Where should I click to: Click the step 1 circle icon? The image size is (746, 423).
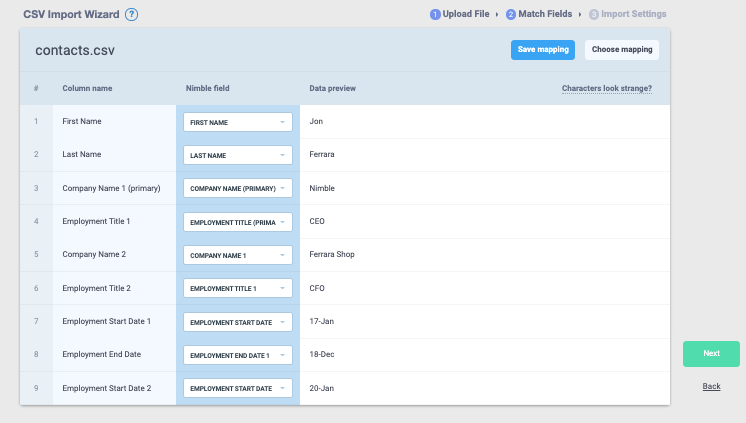(435, 14)
